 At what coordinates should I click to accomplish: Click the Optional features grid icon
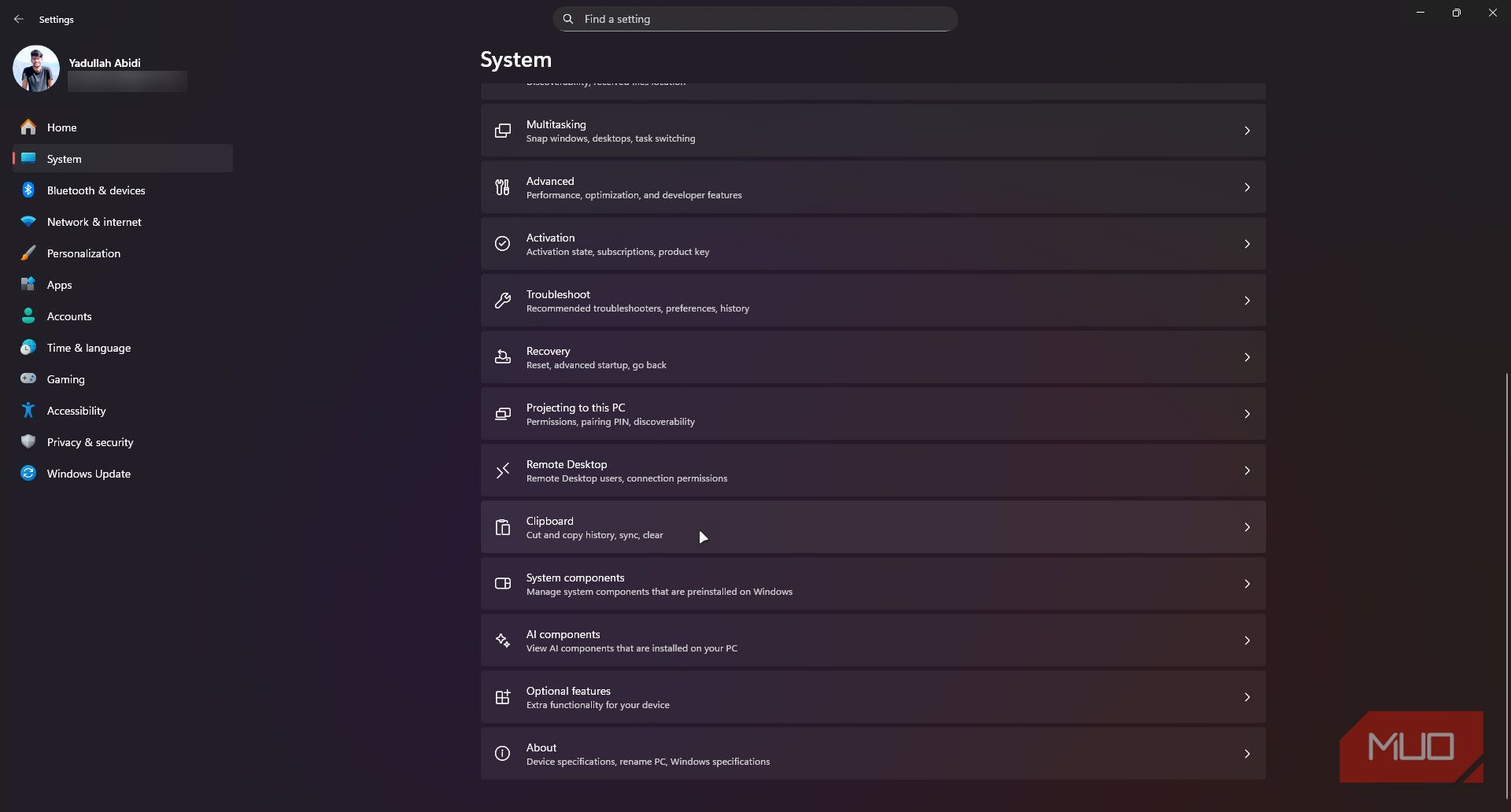pos(502,697)
